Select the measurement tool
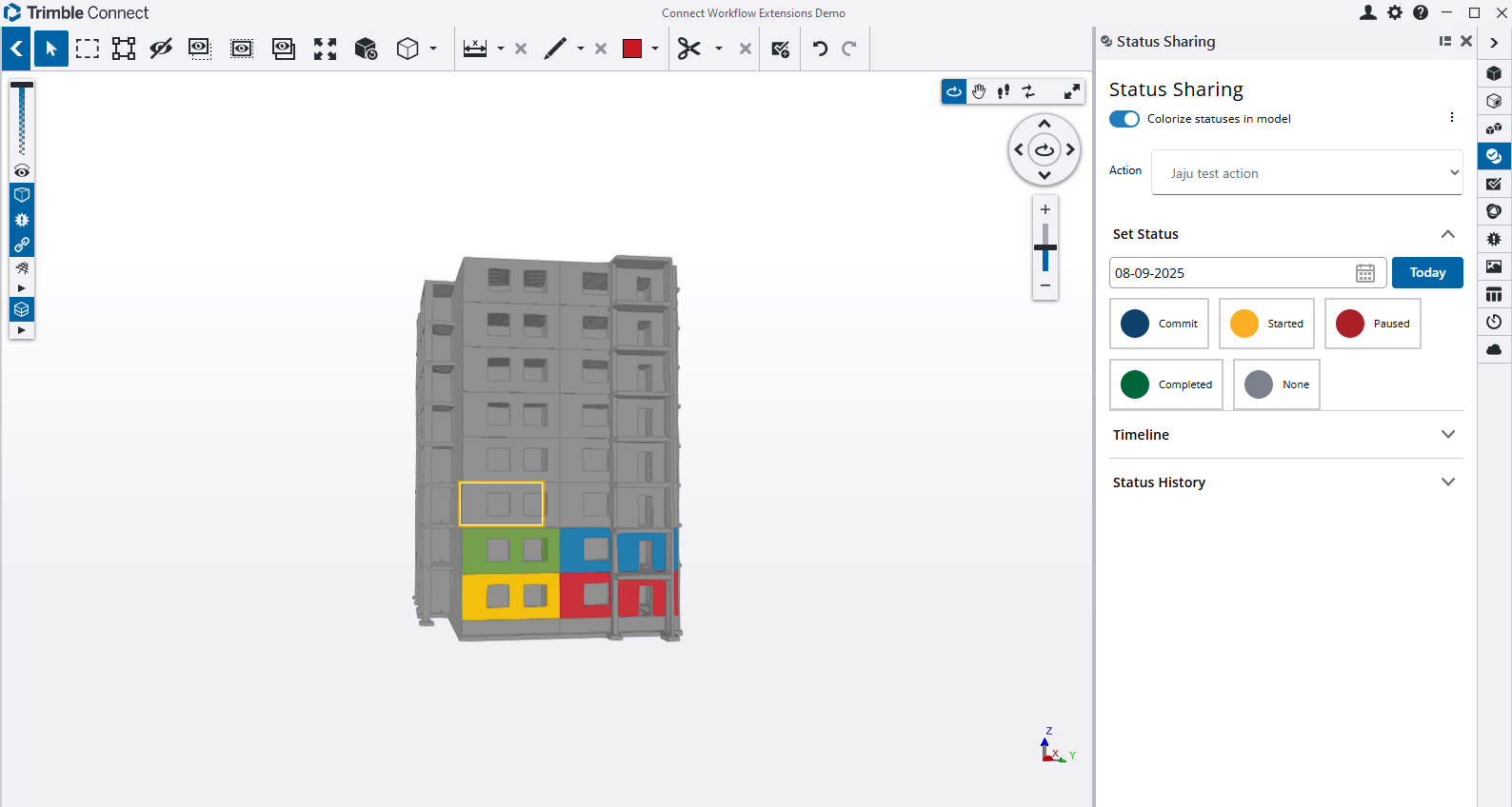This screenshot has height=807, width=1512. 475,49
